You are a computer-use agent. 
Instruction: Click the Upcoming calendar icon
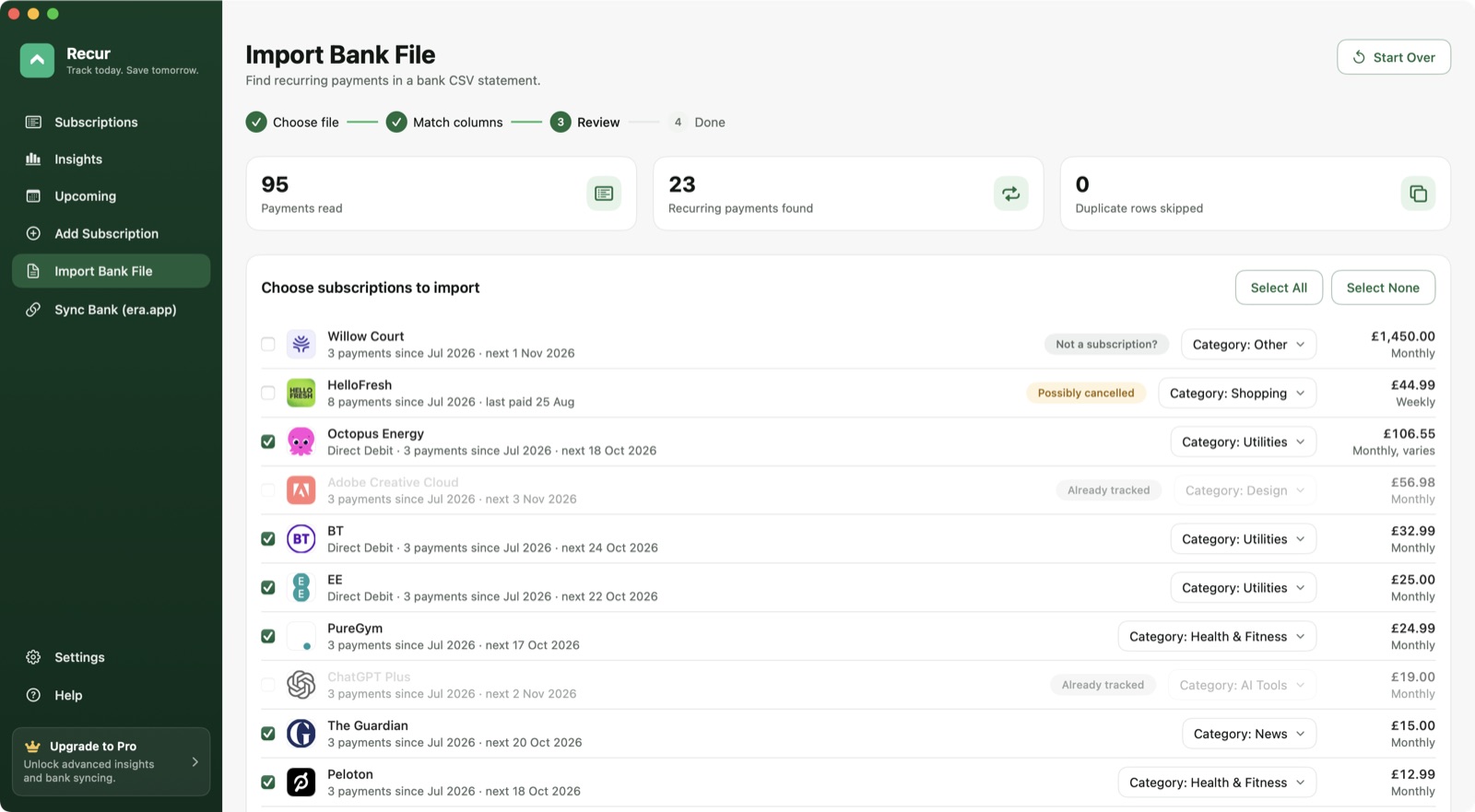pos(33,195)
